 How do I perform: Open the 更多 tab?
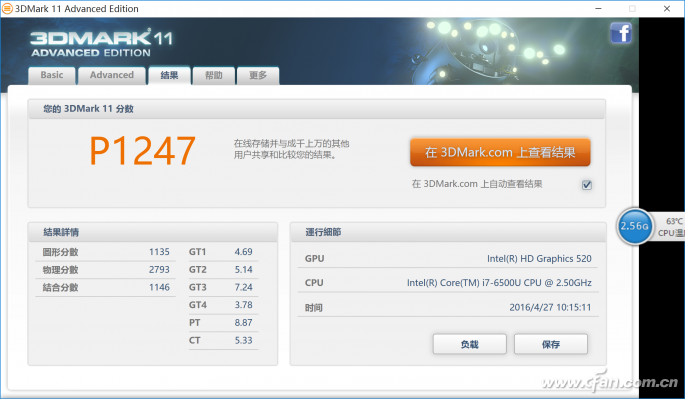tap(258, 75)
